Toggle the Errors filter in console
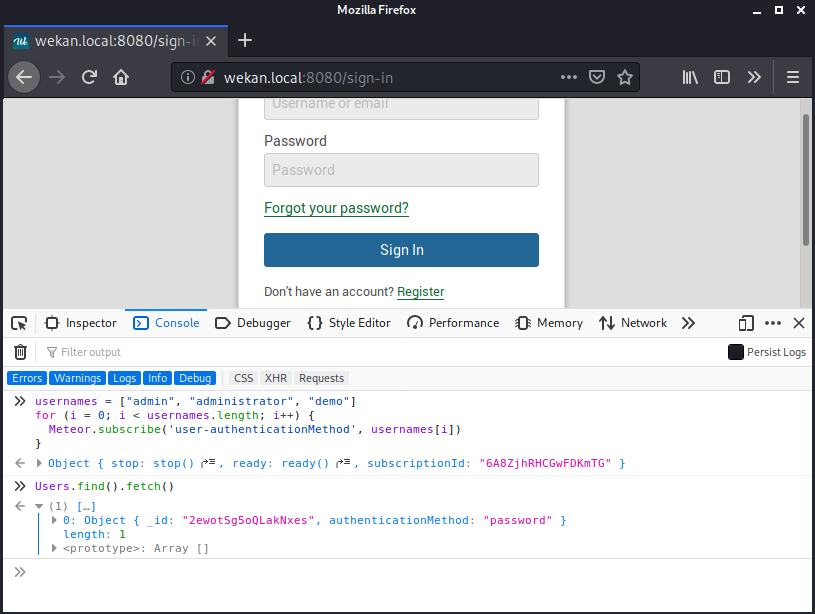 pos(27,378)
